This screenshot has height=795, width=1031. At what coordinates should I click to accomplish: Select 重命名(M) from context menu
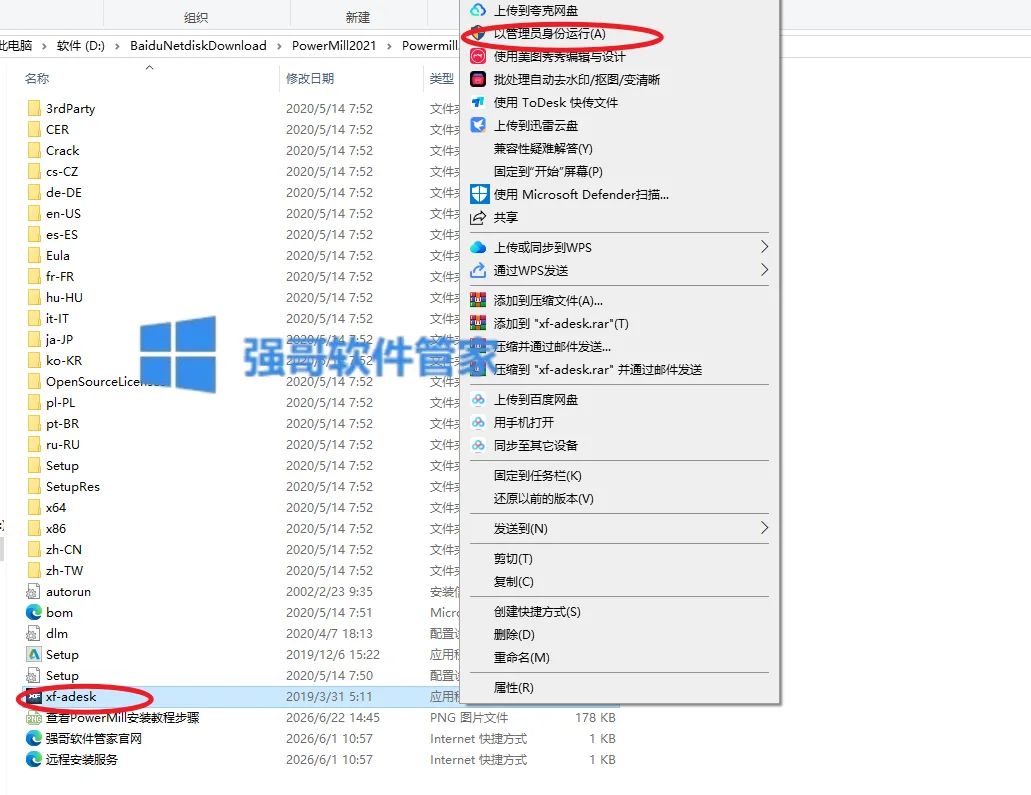522,658
